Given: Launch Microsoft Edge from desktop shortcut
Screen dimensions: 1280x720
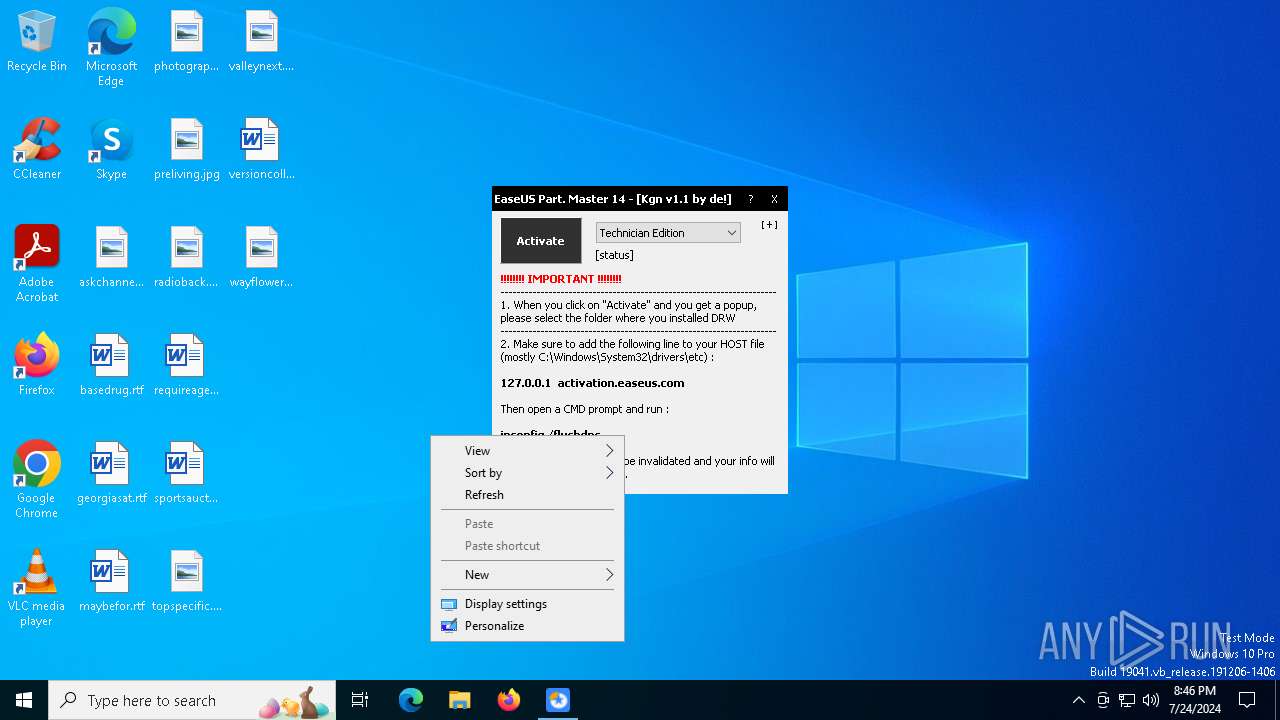Looking at the screenshot, I should point(111,48).
